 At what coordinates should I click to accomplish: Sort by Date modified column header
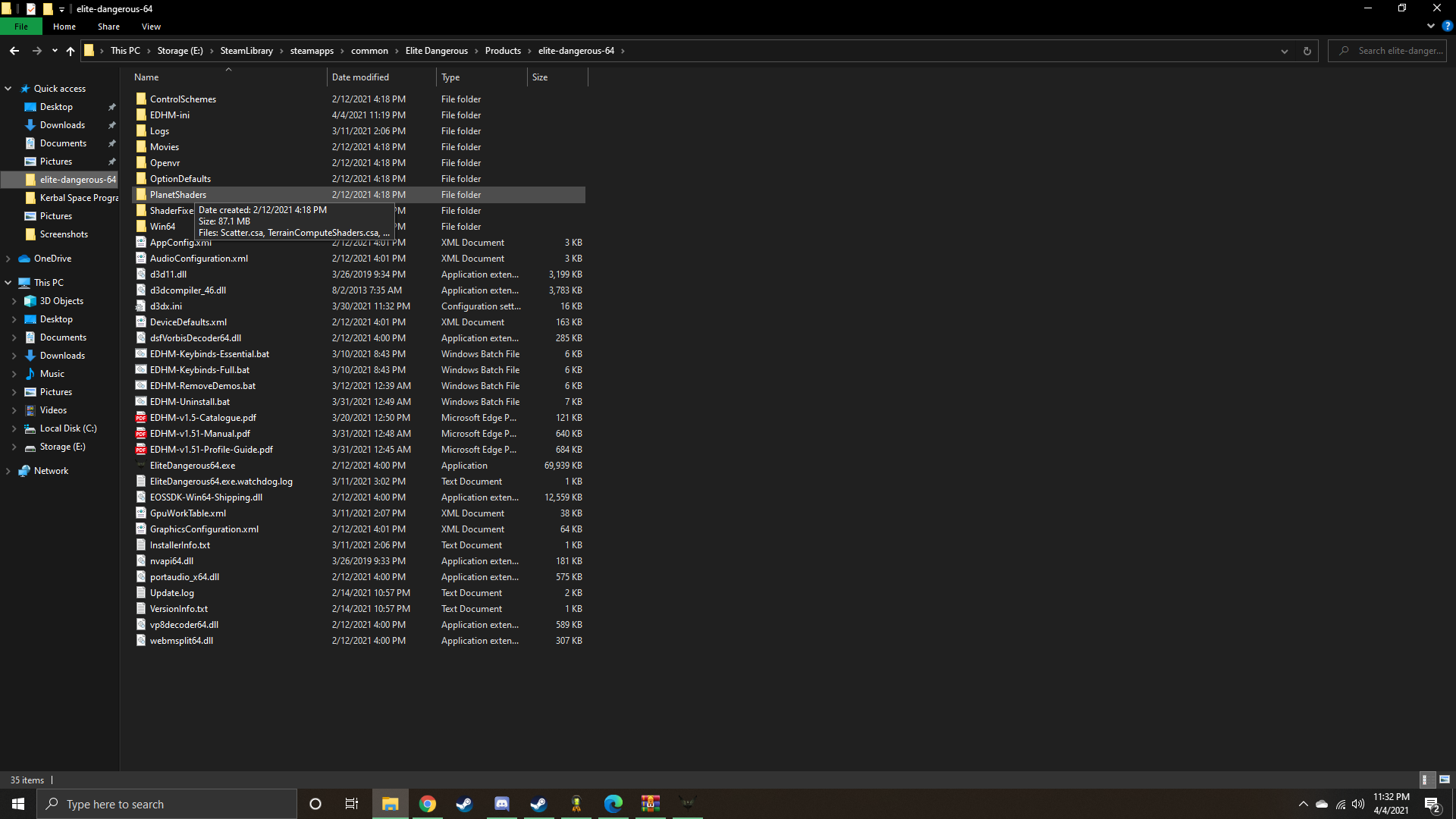382,77
